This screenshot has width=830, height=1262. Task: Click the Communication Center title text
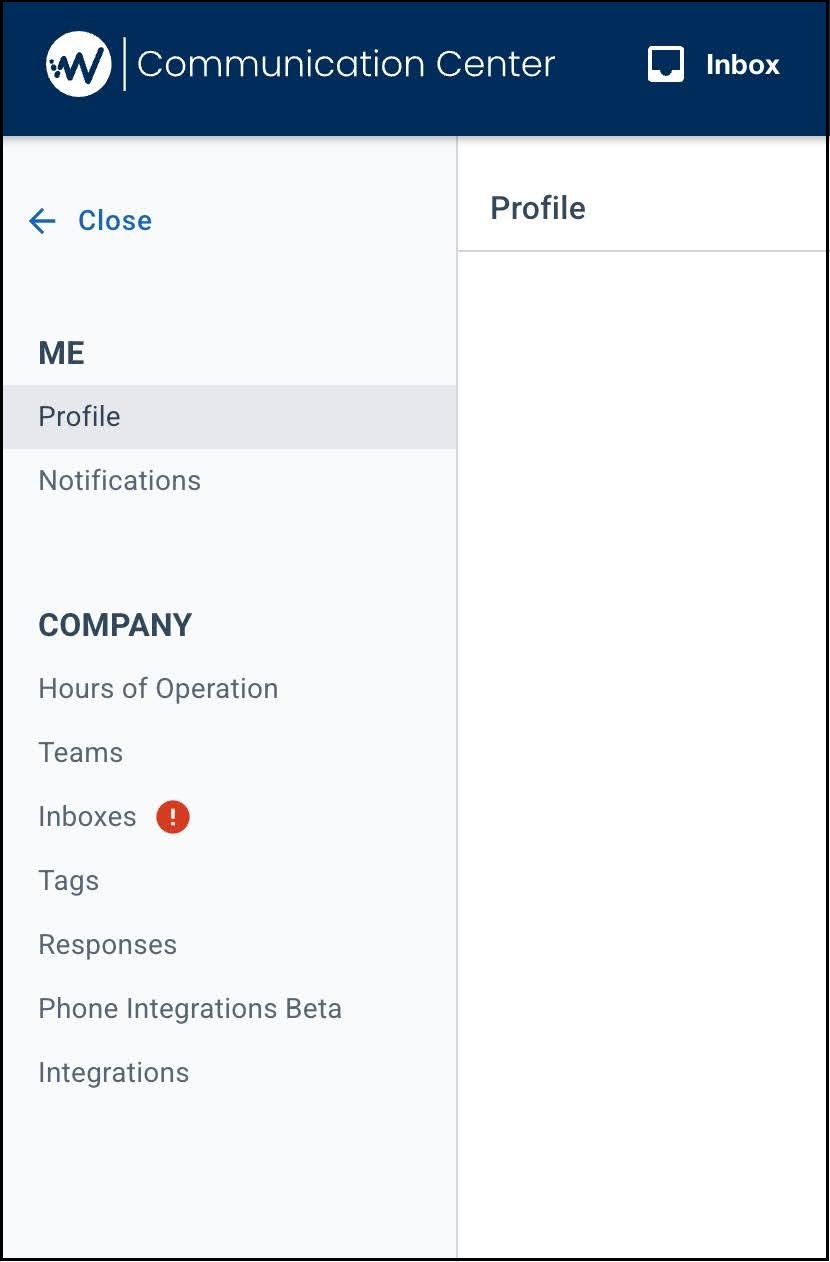coord(347,62)
